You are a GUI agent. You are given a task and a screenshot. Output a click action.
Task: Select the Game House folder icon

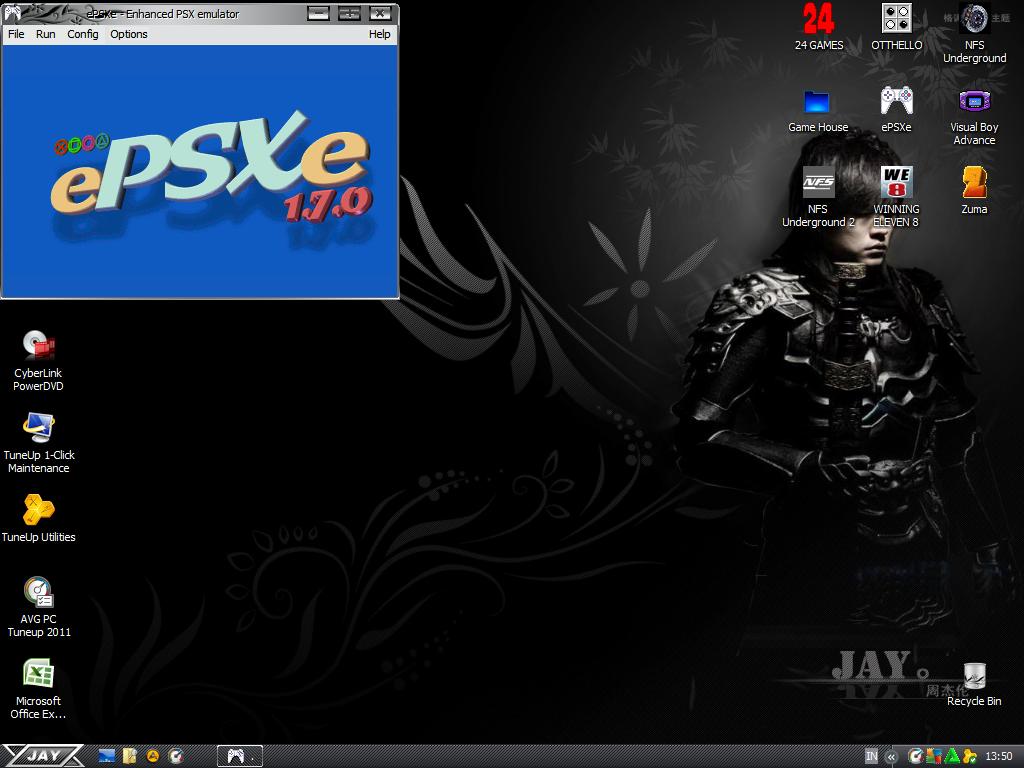tap(818, 109)
